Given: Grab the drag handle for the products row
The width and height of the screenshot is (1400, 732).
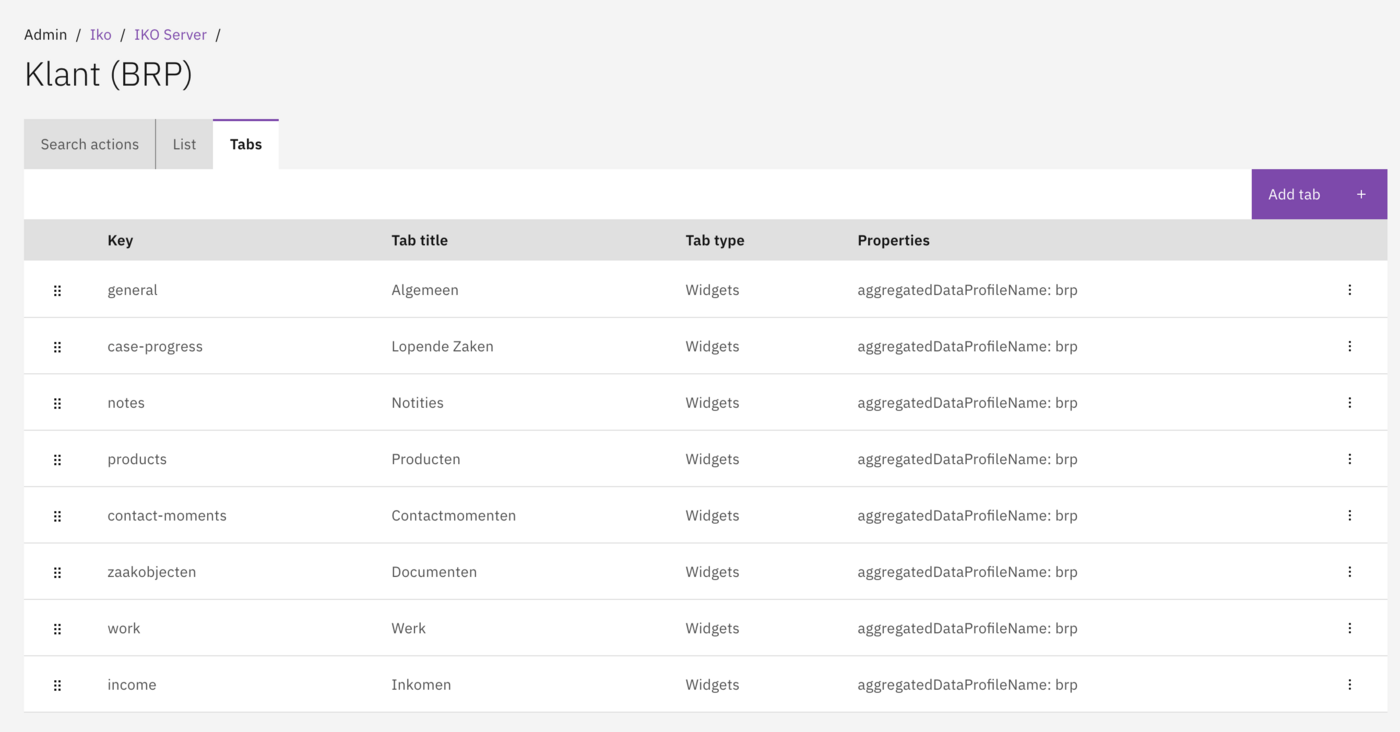Looking at the screenshot, I should tap(57, 460).
